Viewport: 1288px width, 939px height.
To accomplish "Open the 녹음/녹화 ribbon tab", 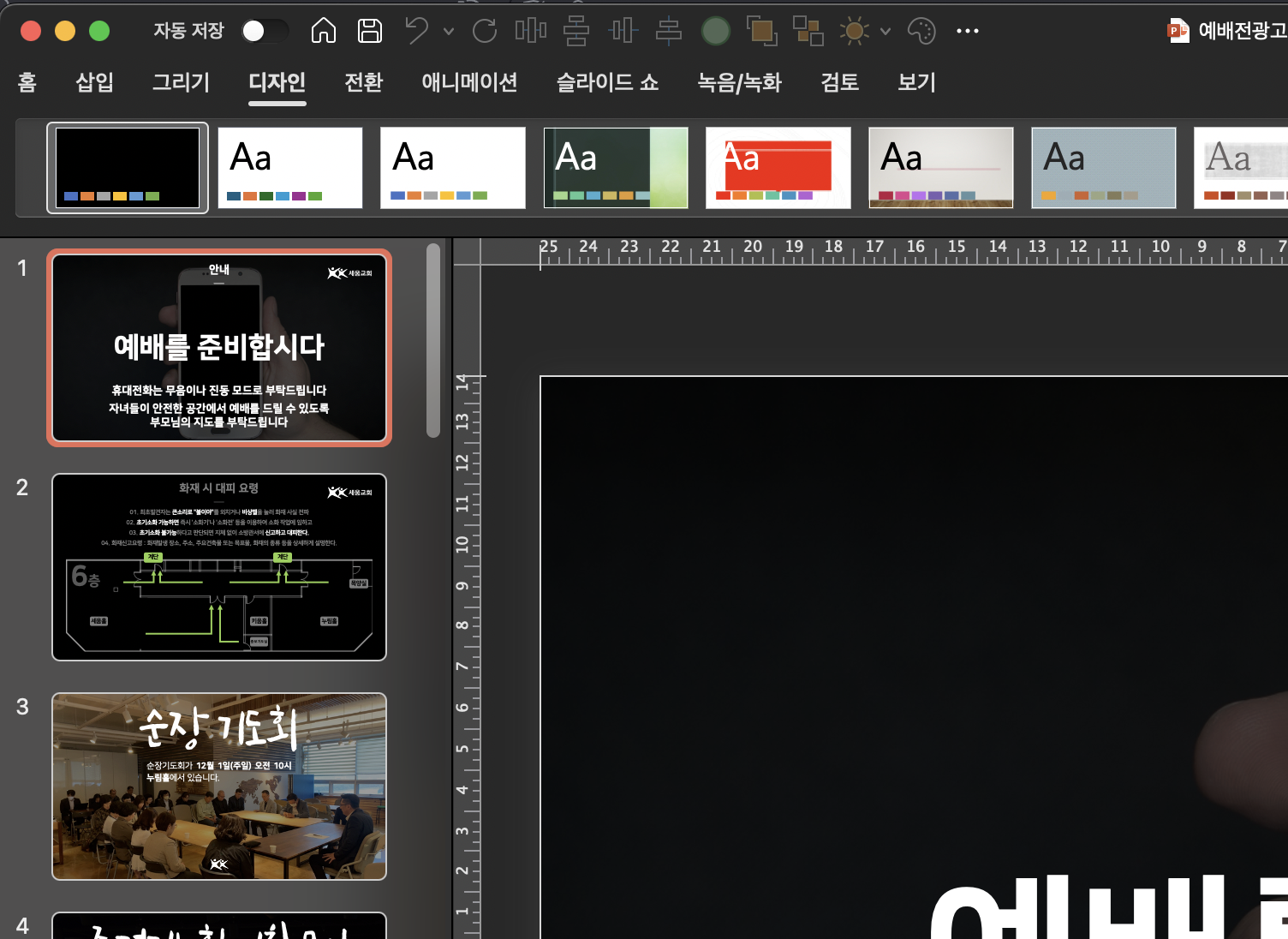I will pyautogui.click(x=740, y=82).
